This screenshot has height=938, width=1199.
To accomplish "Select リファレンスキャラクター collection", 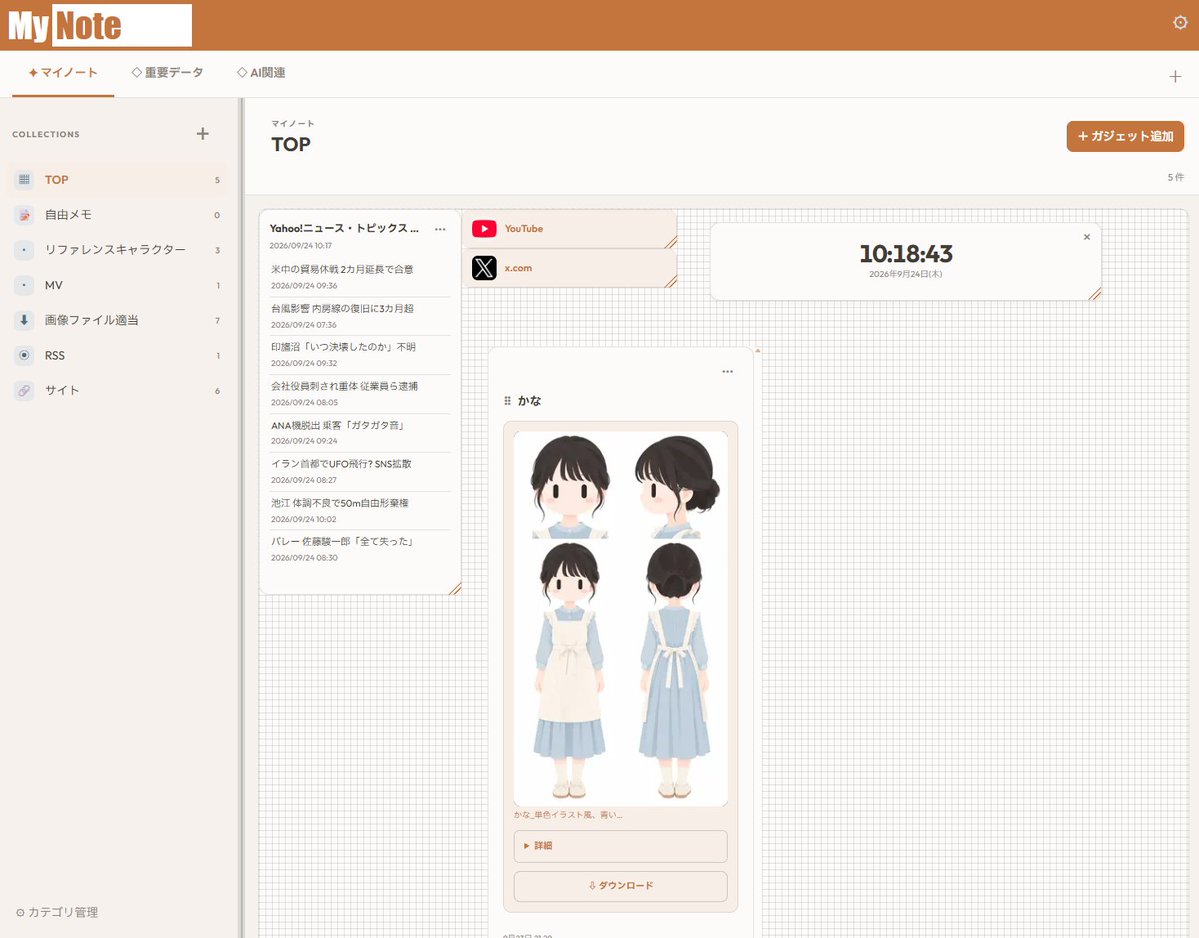I will click(x=118, y=250).
